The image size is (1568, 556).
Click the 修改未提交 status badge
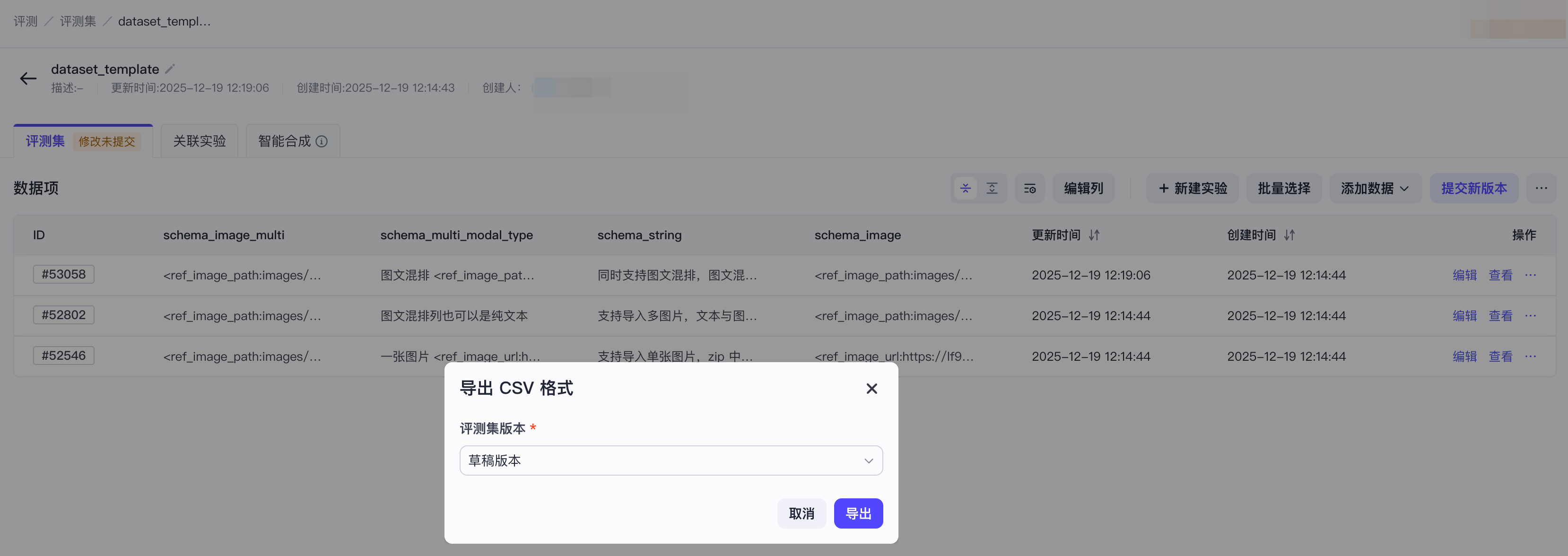(106, 142)
